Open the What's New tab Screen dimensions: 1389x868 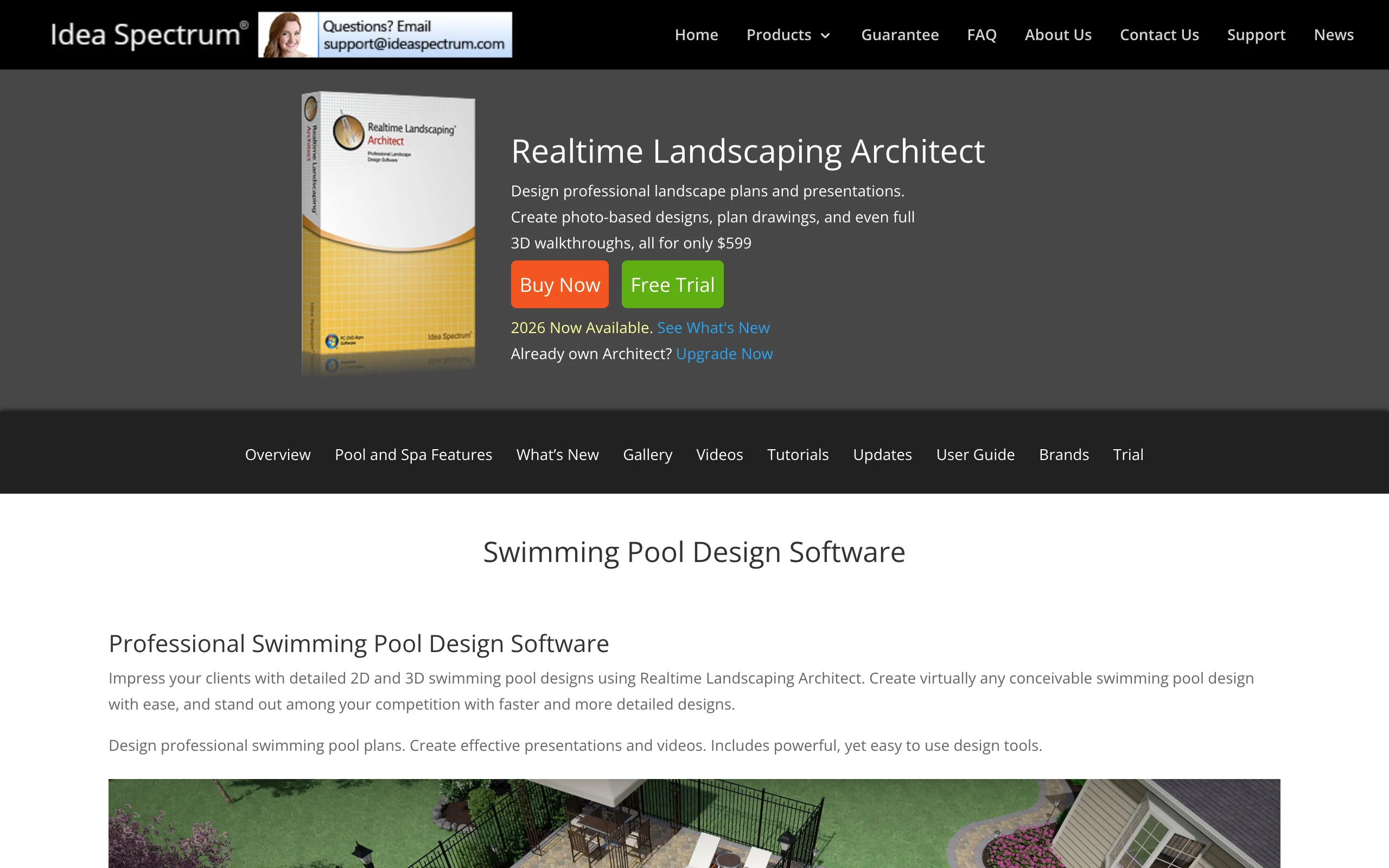tap(557, 455)
